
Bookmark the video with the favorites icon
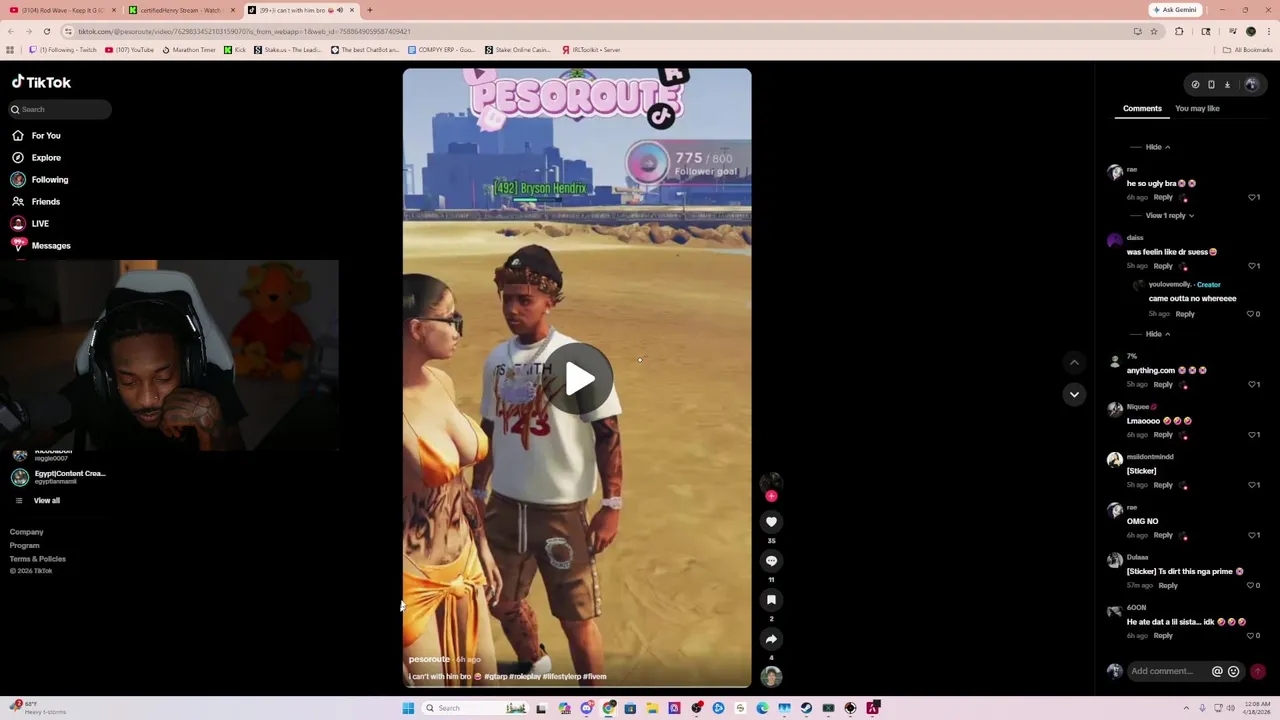(x=771, y=600)
